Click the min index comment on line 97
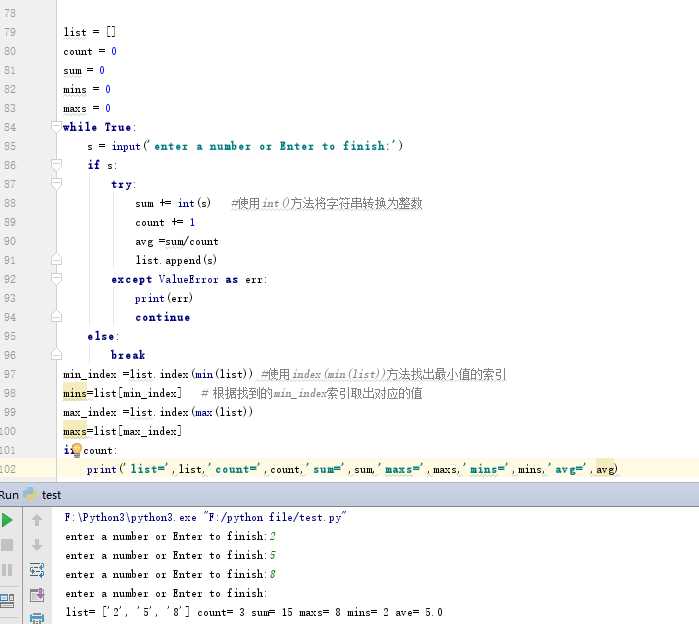The width and height of the screenshot is (699, 624). coord(383,374)
